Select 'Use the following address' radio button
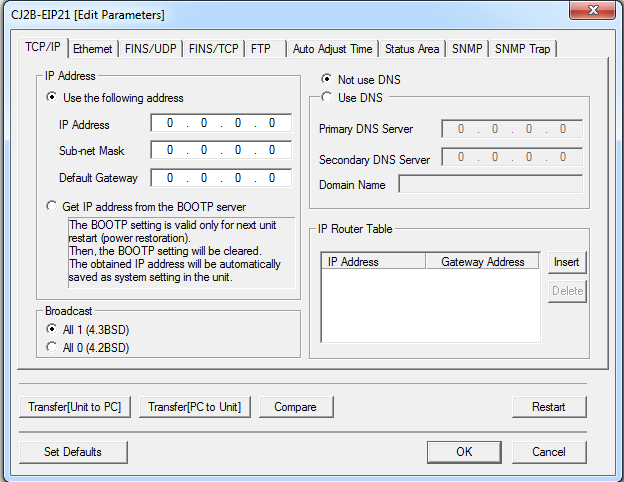This screenshot has width=624, height=482. coord(51,97)
